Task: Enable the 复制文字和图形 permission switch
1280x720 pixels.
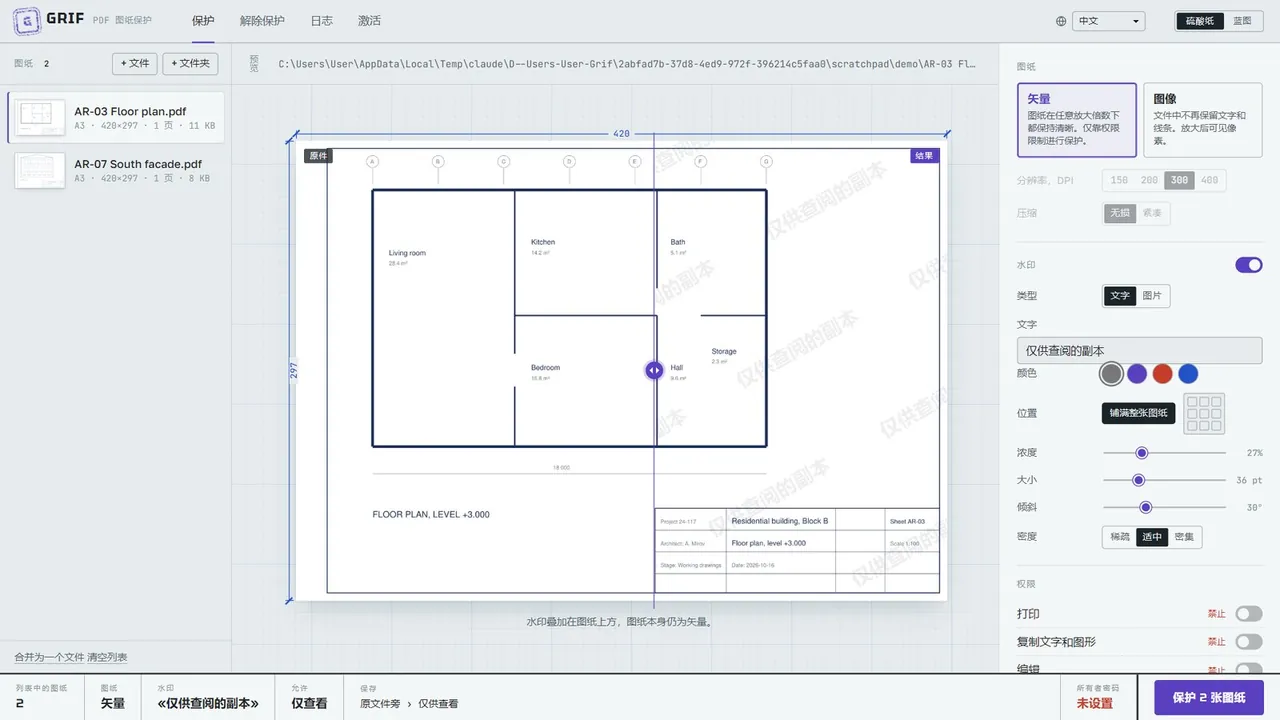Action: tap(1249, 642)
